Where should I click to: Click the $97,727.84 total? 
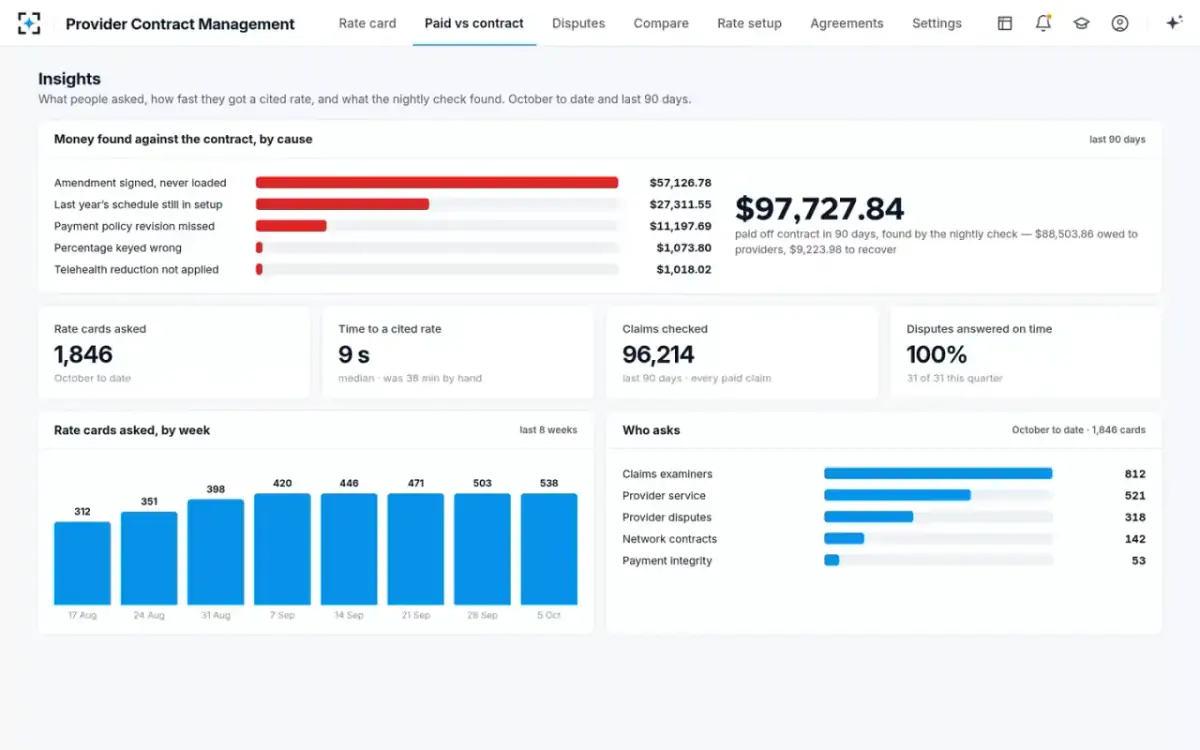pyautogui.click(x=819, y=208)
